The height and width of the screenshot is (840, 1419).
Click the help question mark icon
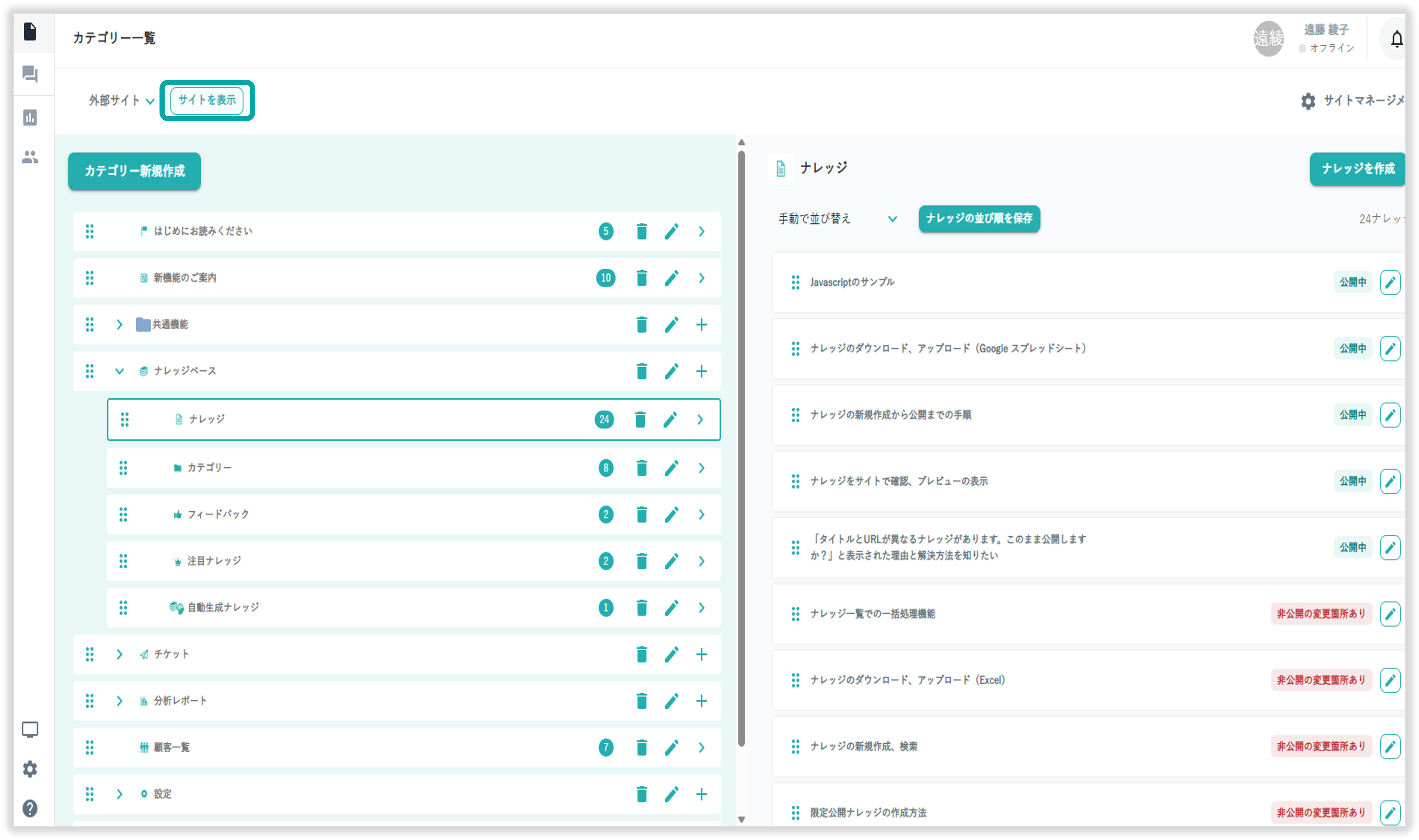point(30,808)
